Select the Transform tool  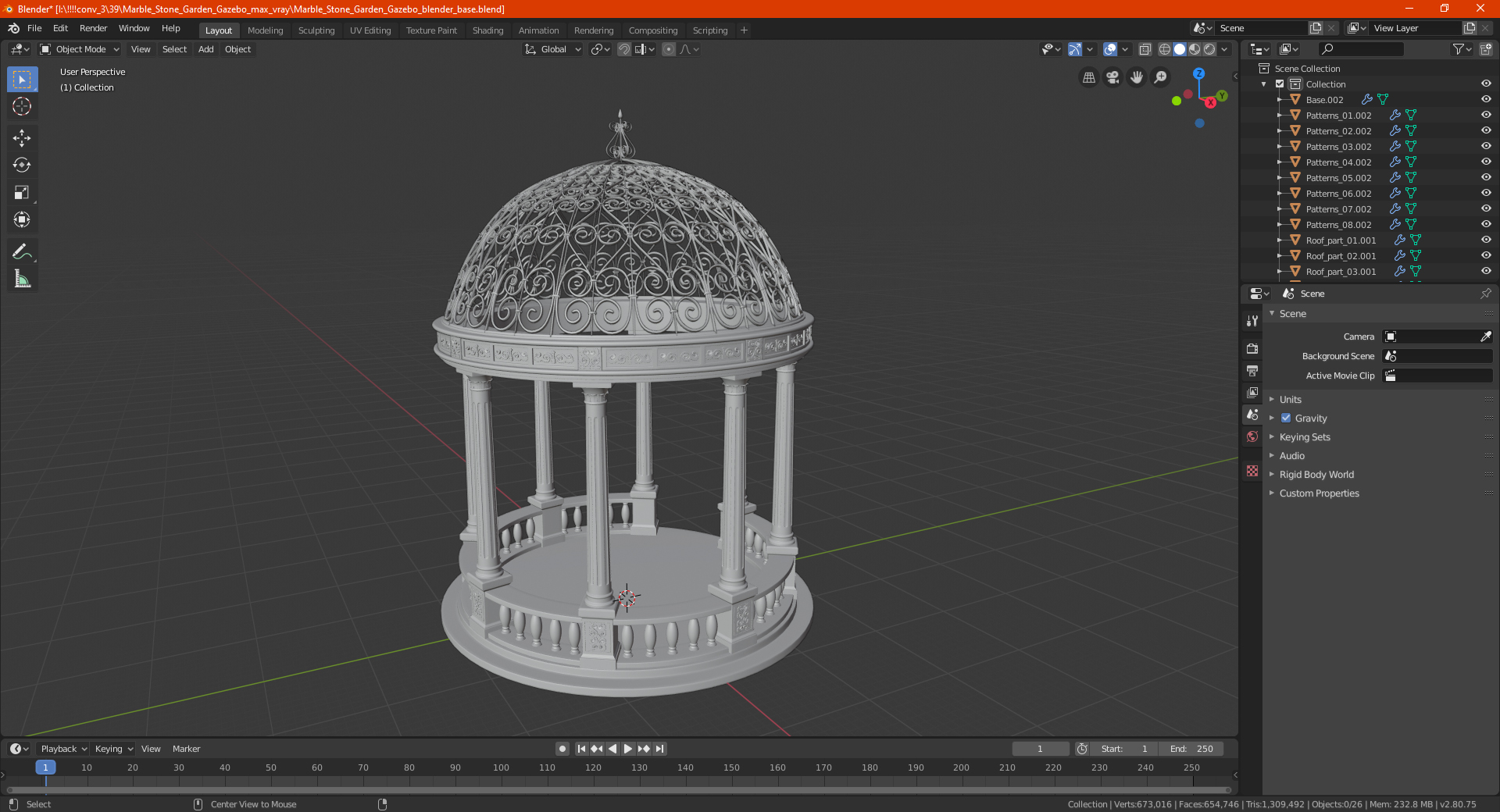pos(22,220)
